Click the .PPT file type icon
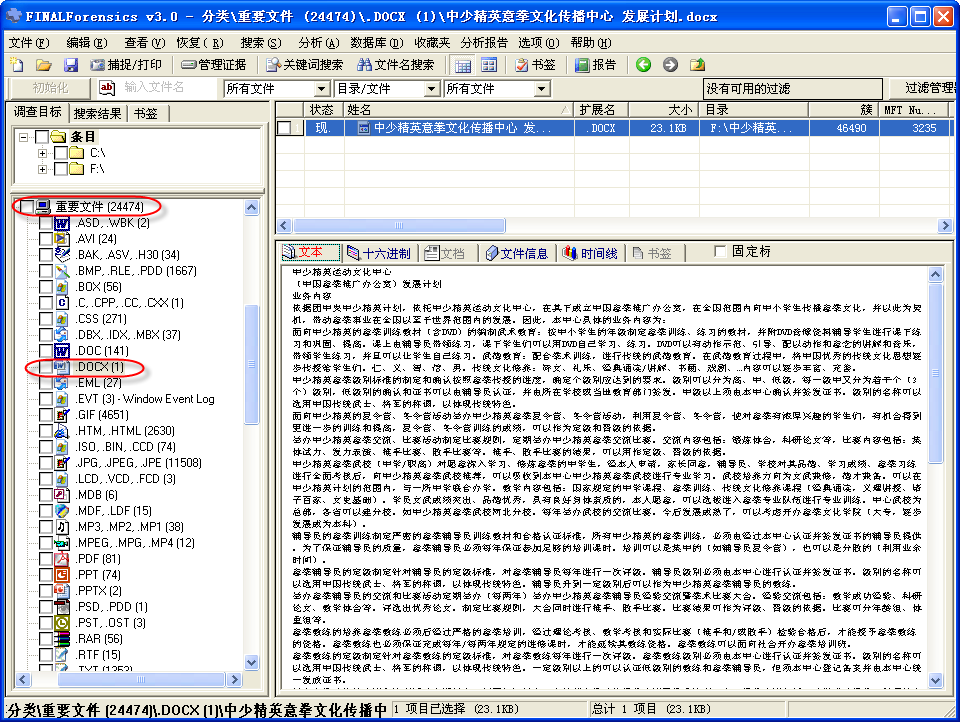 click(x=62, y=574)
